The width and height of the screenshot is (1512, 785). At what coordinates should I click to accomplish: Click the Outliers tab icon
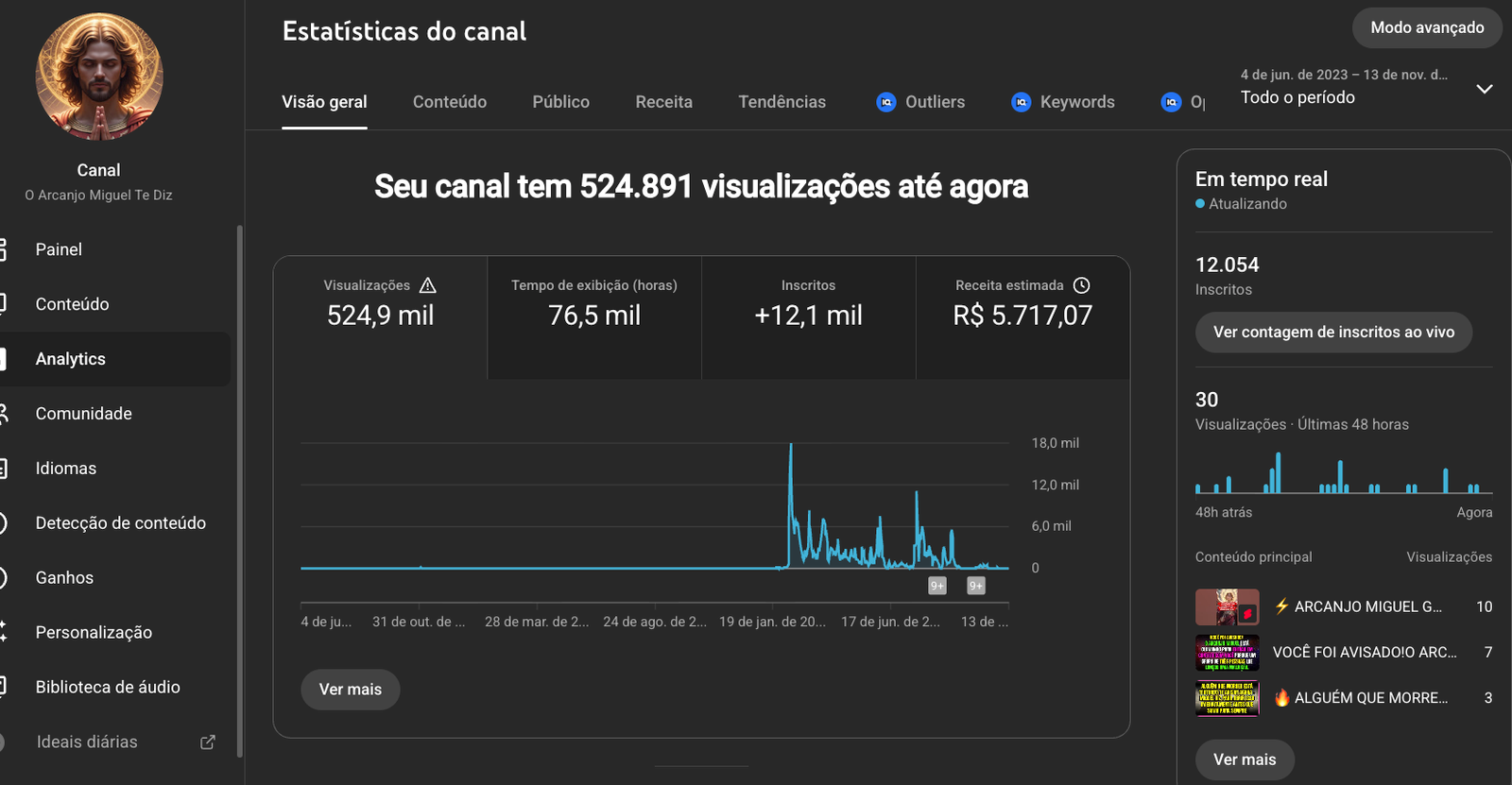click(x=886, y=102)
